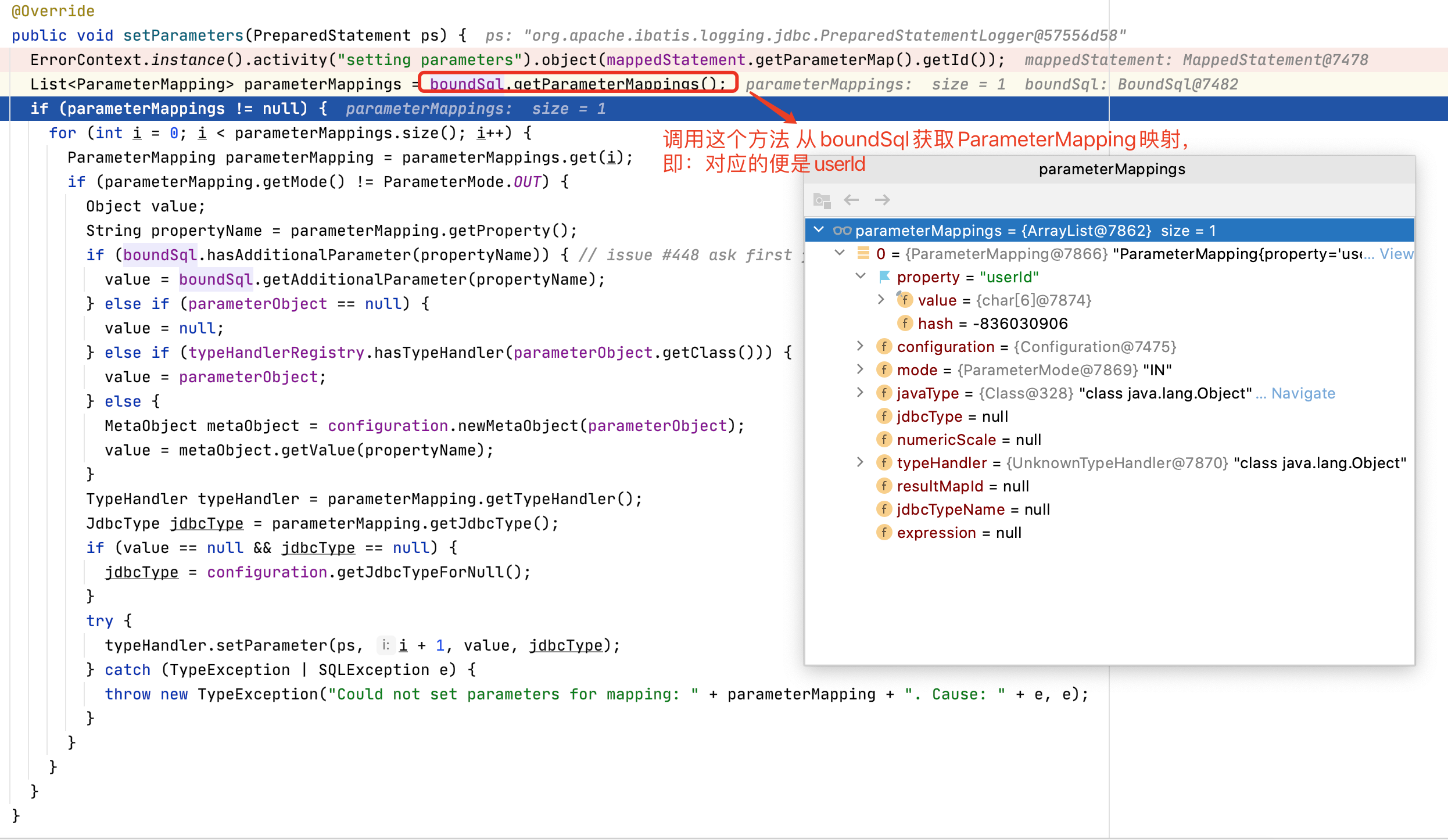
Task: Click the f icon next to numericScale
Action: 884,439
